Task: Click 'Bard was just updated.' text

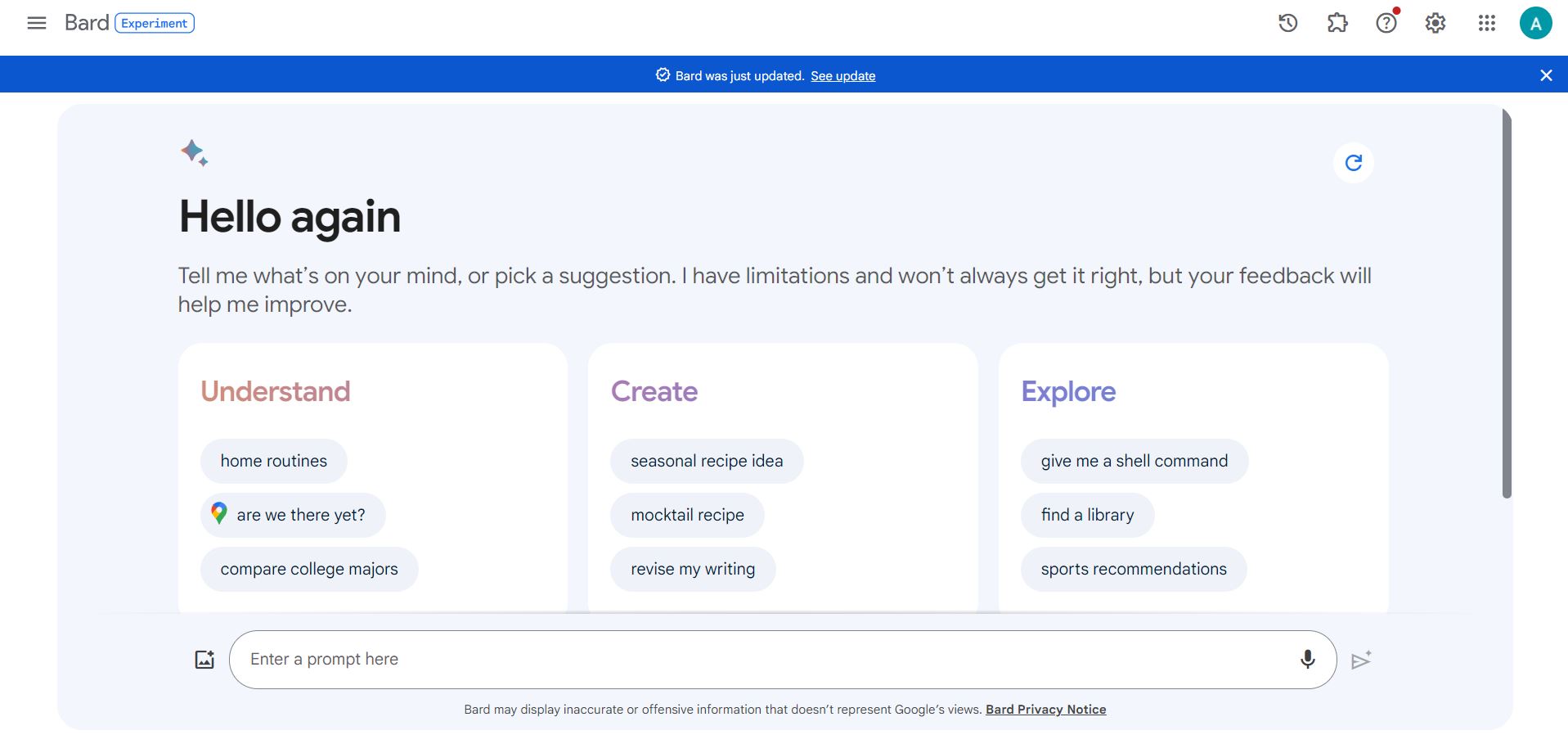Action: click(x=740, y=75)
